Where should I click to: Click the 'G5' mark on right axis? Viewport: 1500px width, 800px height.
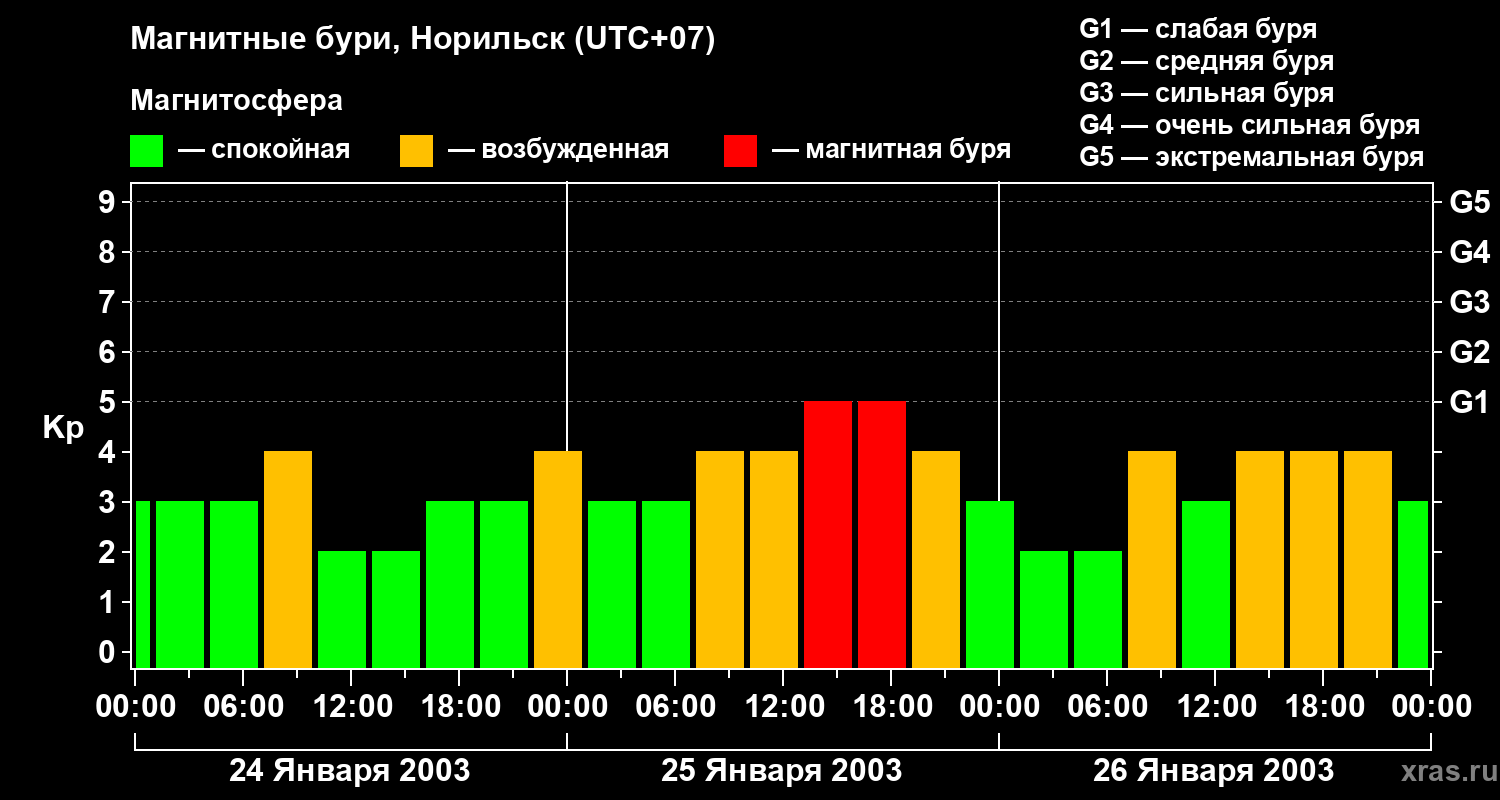[x=1469, y=202]
